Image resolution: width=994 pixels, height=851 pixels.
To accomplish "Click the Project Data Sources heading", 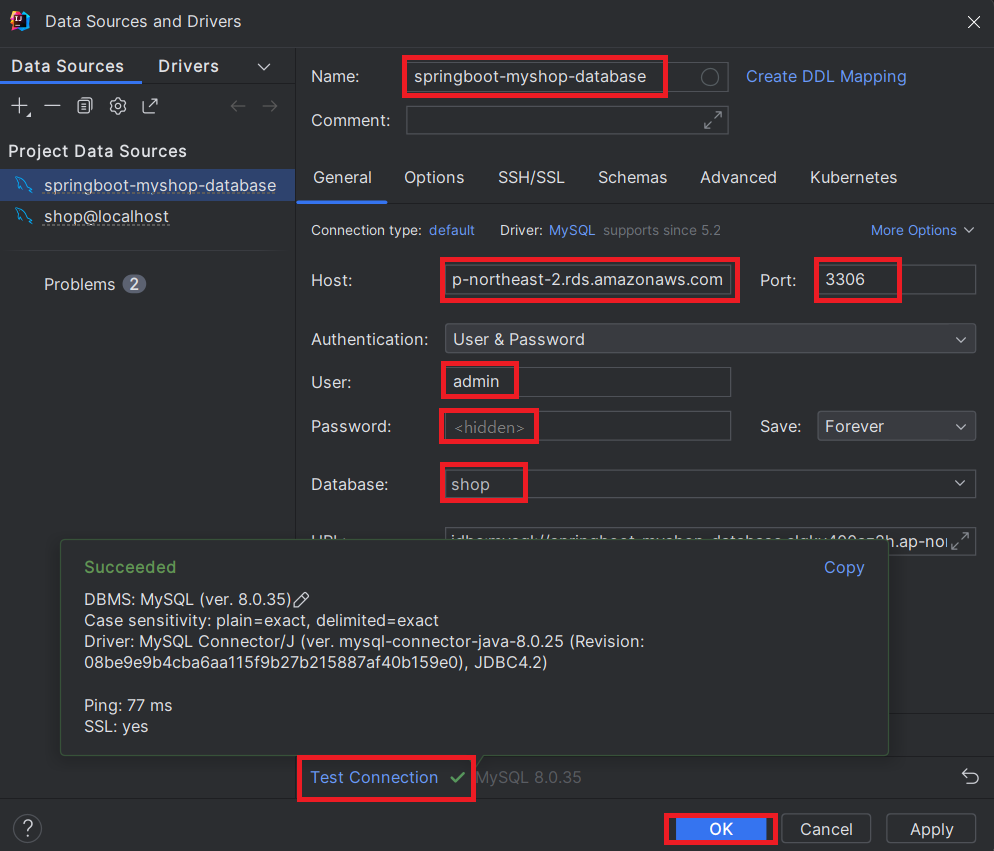I will (x=98, y=151).
